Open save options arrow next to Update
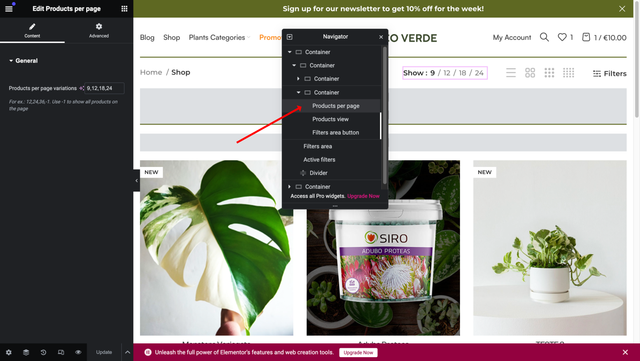 (127, 352)
